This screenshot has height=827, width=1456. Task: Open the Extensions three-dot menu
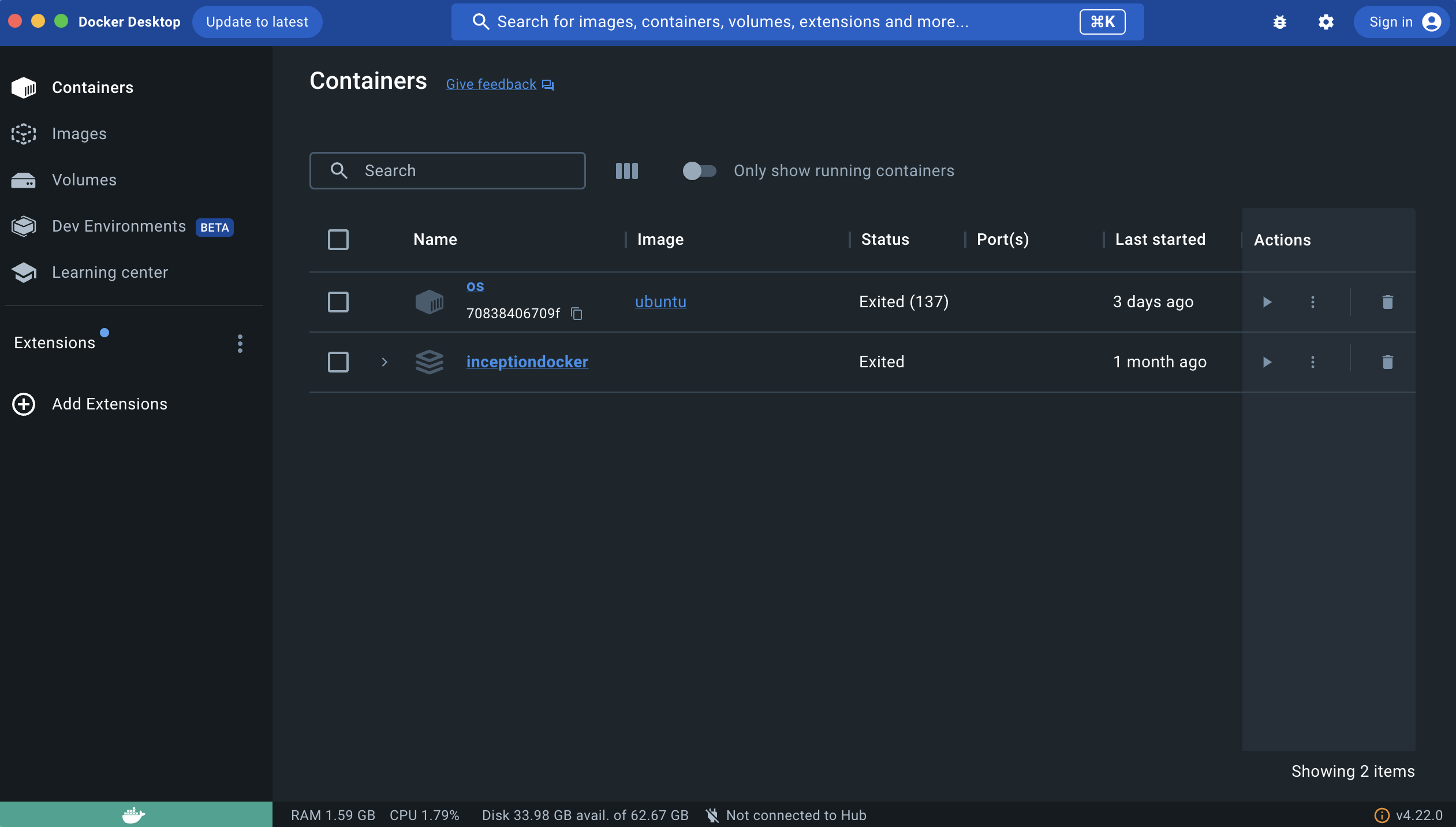pyautogui.click(x=240, y=343)
